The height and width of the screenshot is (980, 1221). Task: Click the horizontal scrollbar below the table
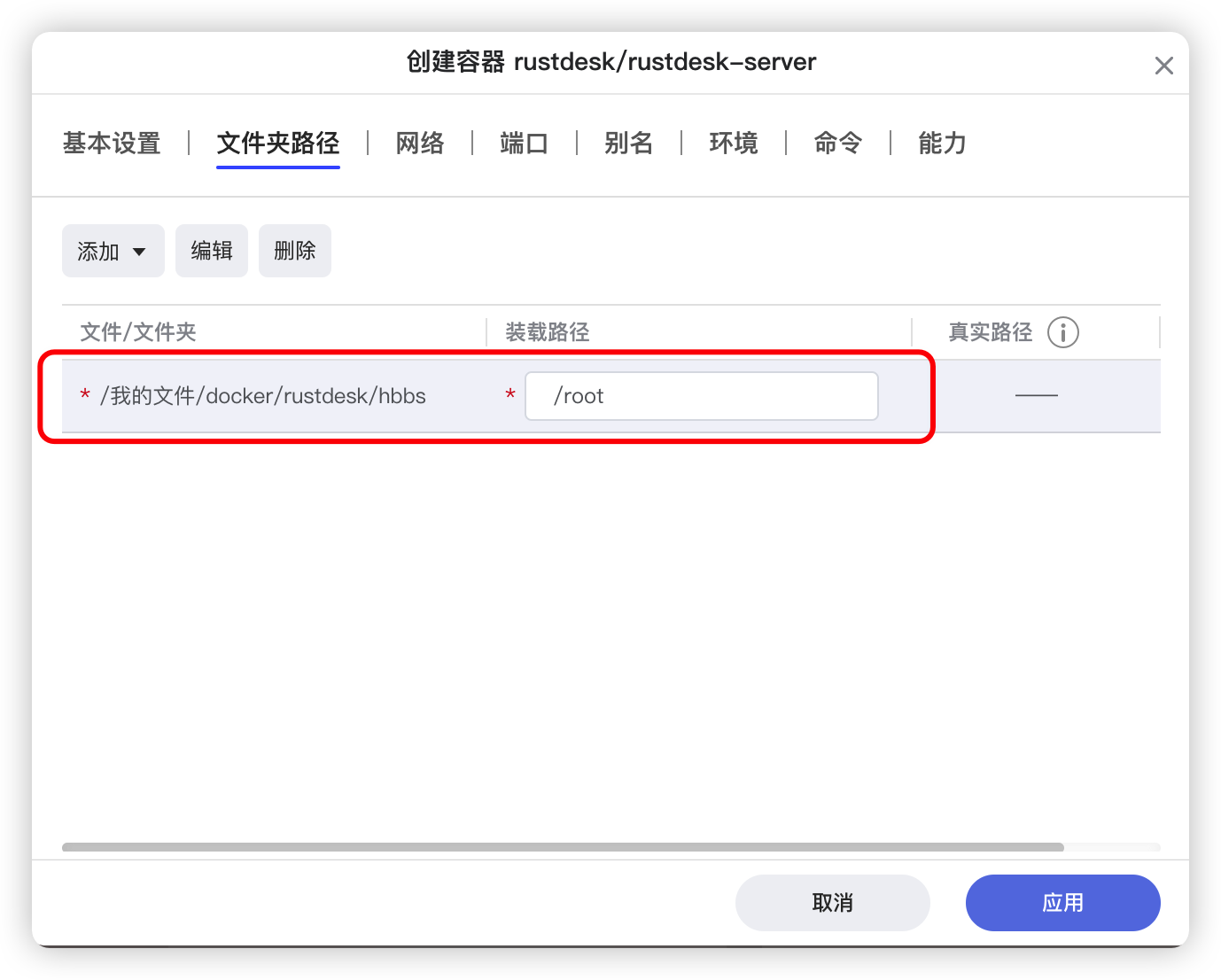pos(563,847)
